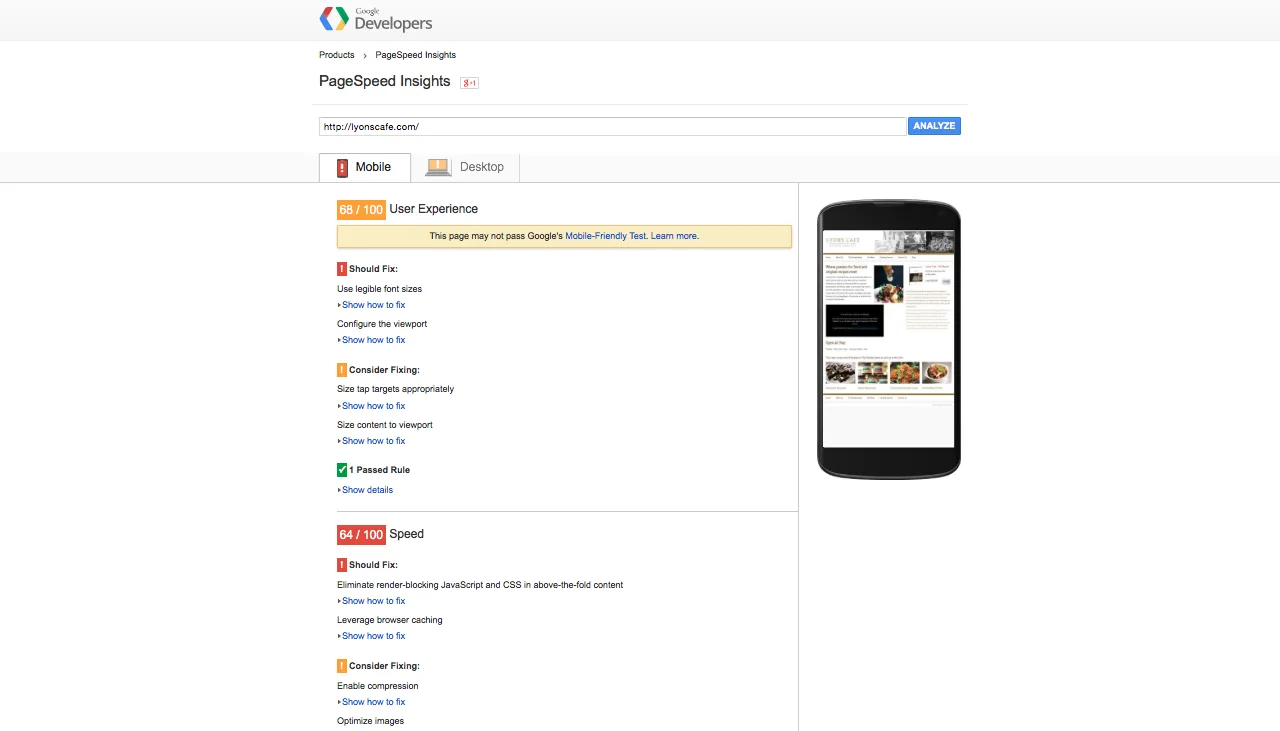Screen dimensions: 1280x731
Task: Click the green checkmark Passed Rule icon
Action: [x=342, y=470]
